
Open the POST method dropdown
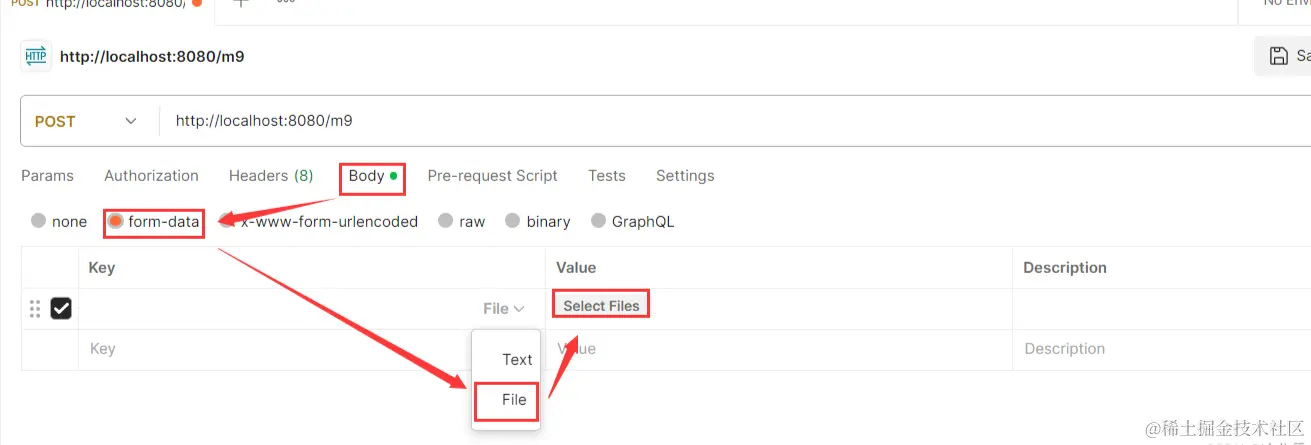[x=86, y=121]
